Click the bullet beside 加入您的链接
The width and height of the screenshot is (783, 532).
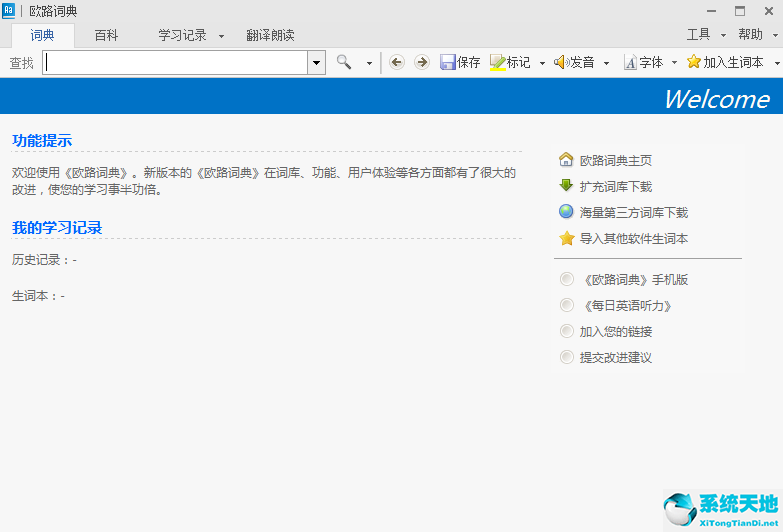pos(567,331)
